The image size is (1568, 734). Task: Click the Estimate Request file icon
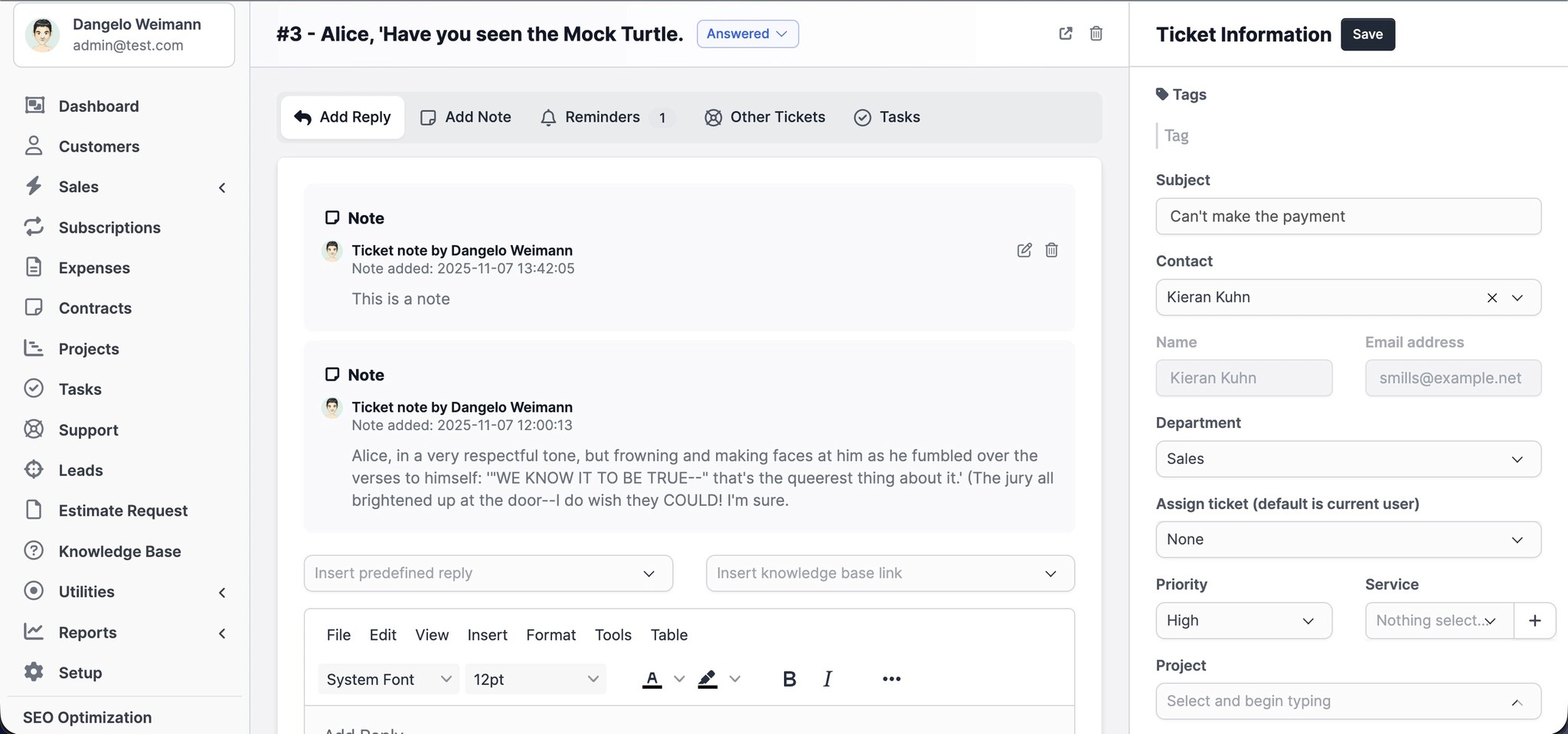(x=34, y=510)
